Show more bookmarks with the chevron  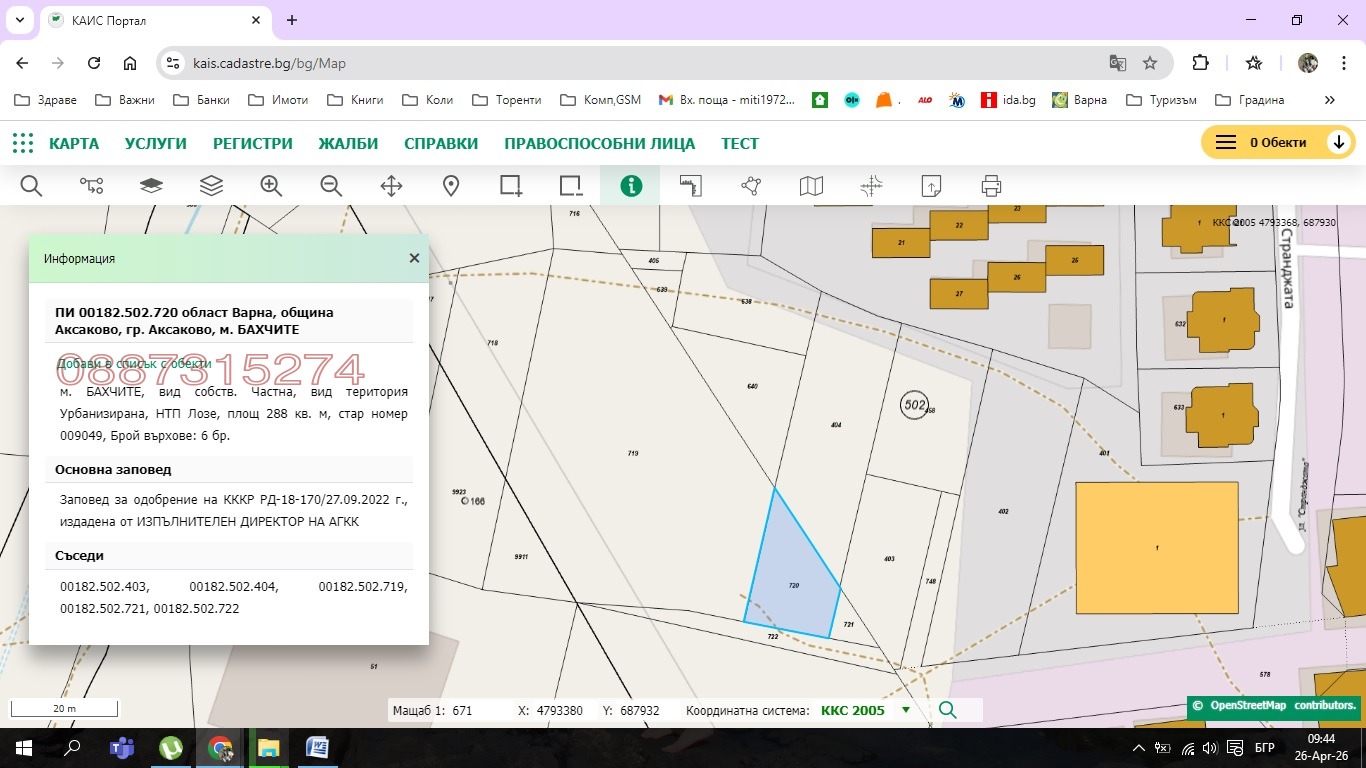click(x=1329, y=100)
